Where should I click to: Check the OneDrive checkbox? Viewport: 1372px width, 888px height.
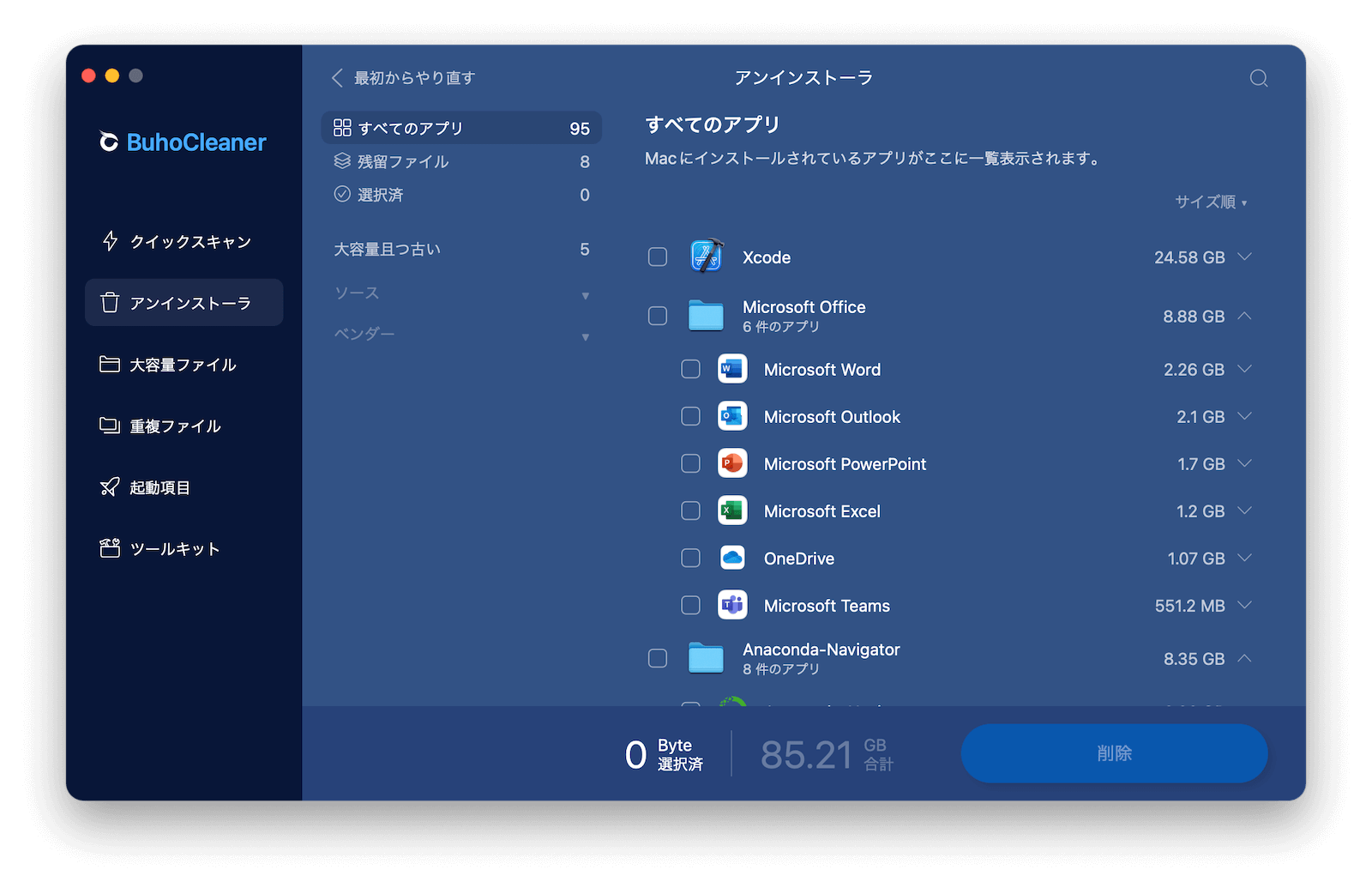point(690,558)
